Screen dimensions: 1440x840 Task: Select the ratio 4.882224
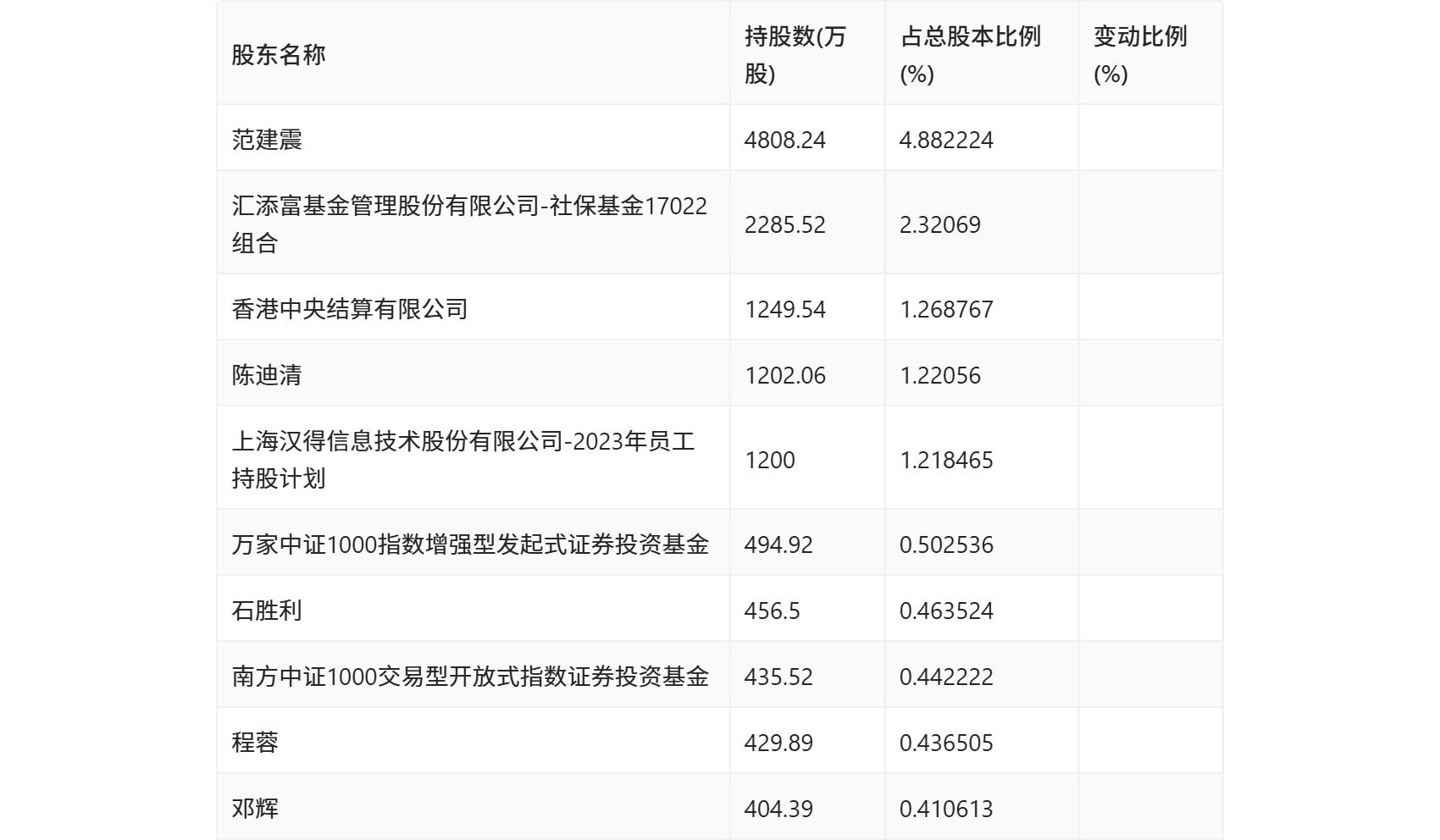(946, 140)
